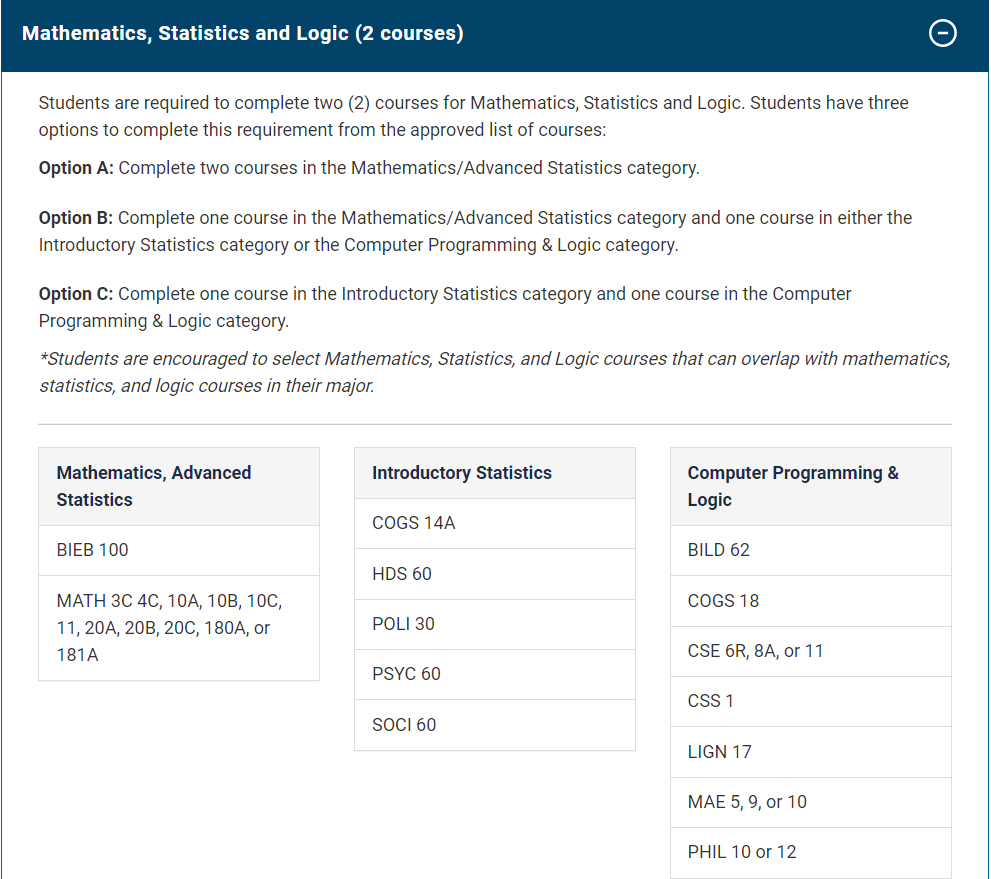The height and width of the screenshot is (879, 991).
Task: Click the MATH 3C 4C course list cell
Action: tap(170, 628)
